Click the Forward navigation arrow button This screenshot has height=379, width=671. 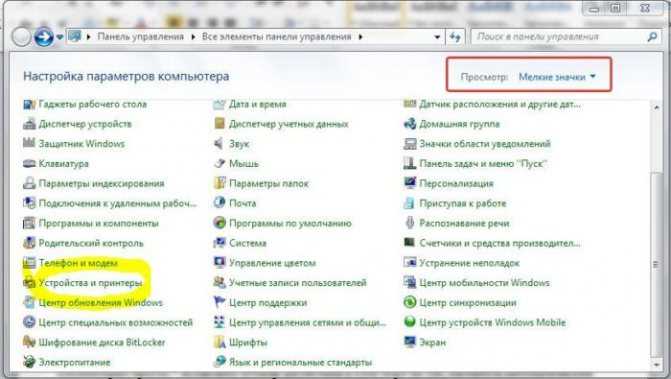[x=44, y=37]
